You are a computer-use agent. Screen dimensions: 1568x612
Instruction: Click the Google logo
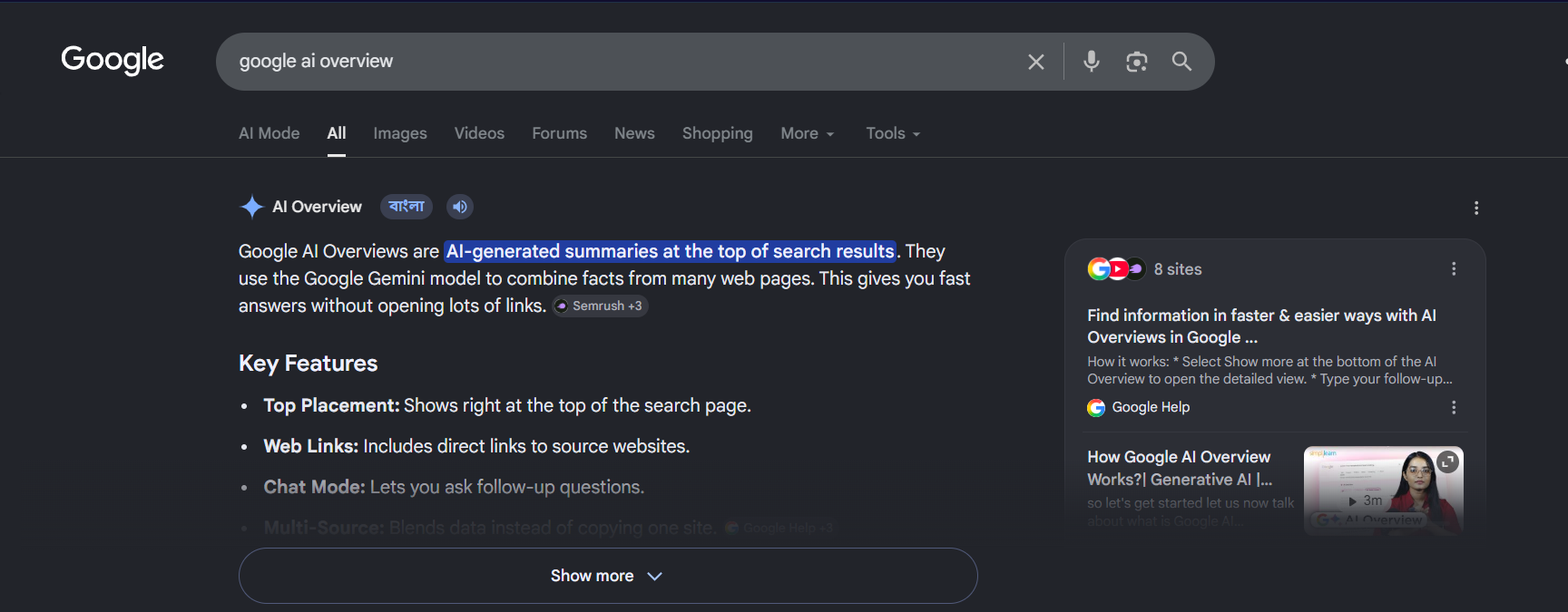click(x=113, y=60)
